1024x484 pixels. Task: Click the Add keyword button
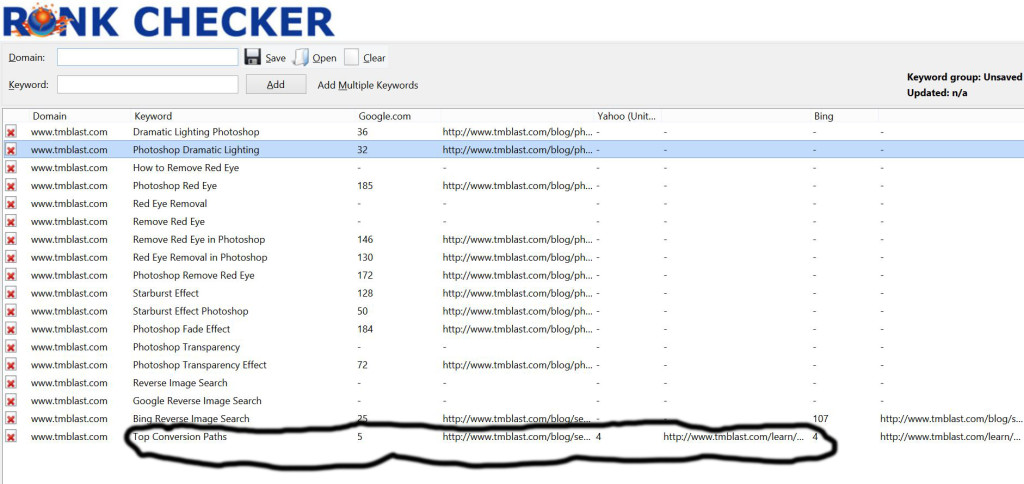coord(276,84)
